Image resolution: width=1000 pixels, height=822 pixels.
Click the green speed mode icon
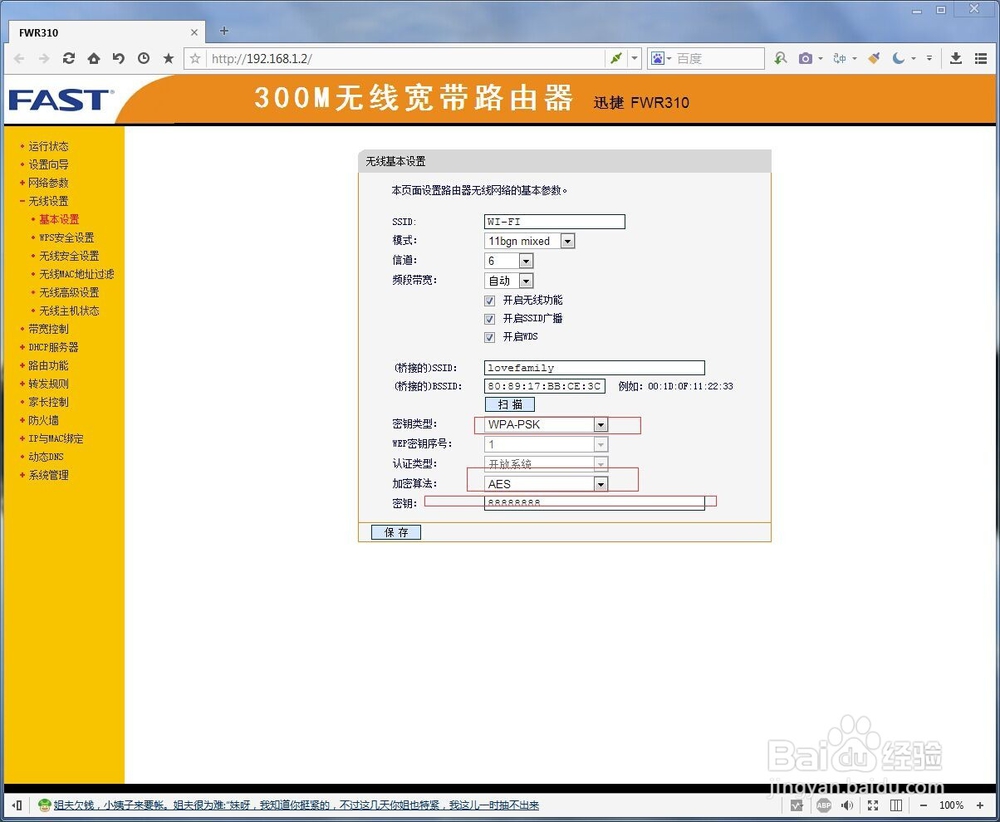click(616, 59)
